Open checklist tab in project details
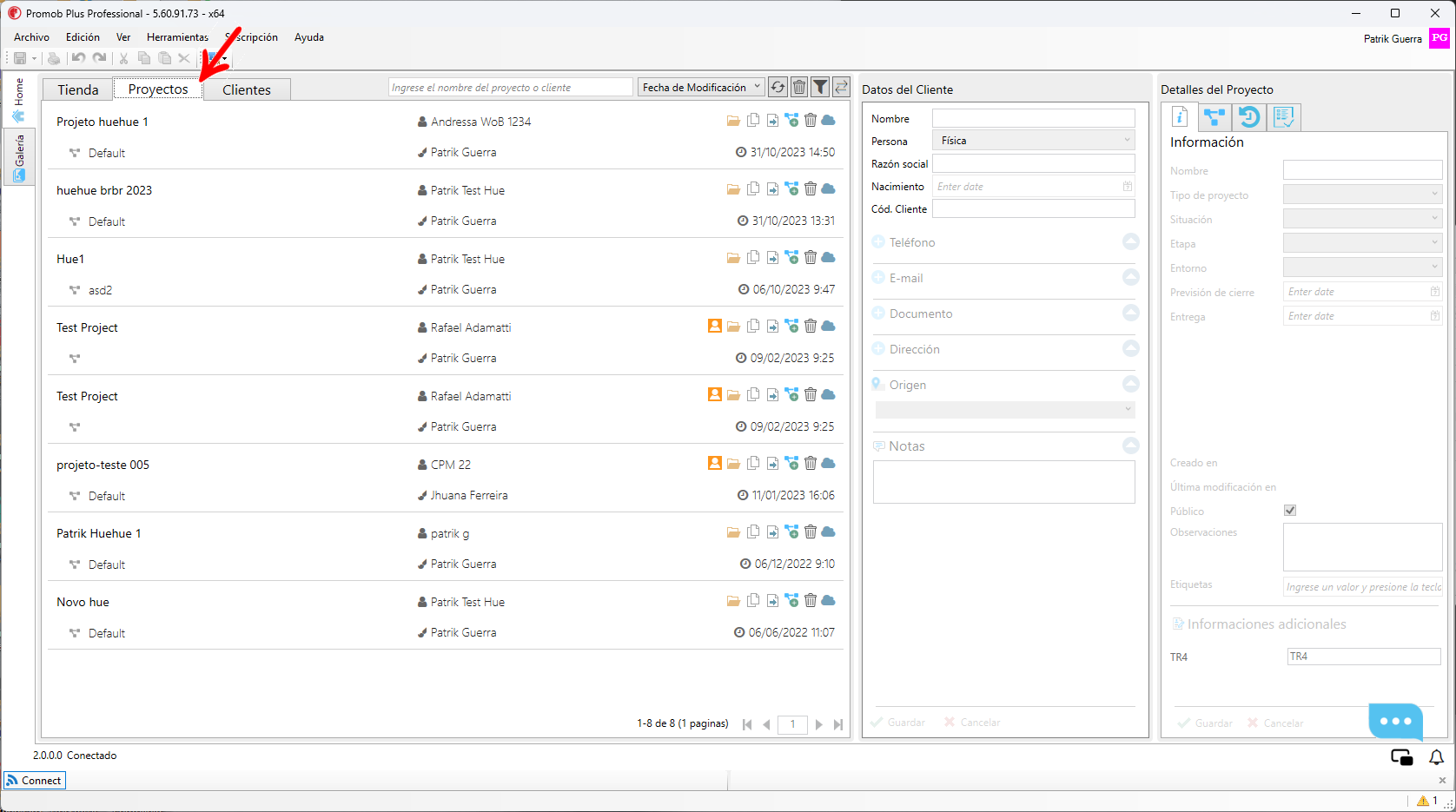Image resolution: width=1456 pixels, height=812 pixels. click(1283, 117)
